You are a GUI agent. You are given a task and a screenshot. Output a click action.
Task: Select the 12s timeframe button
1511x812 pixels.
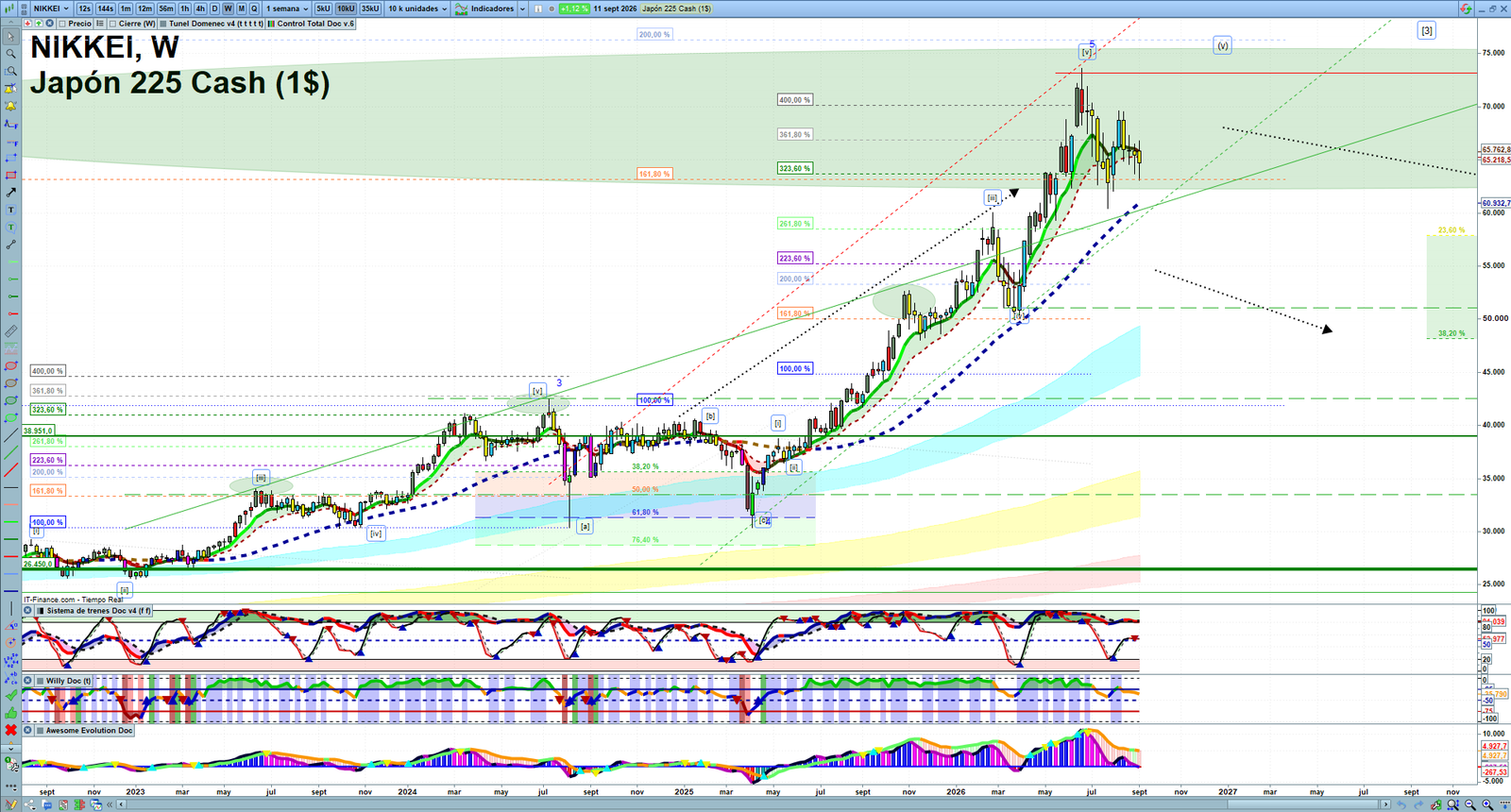85,8
